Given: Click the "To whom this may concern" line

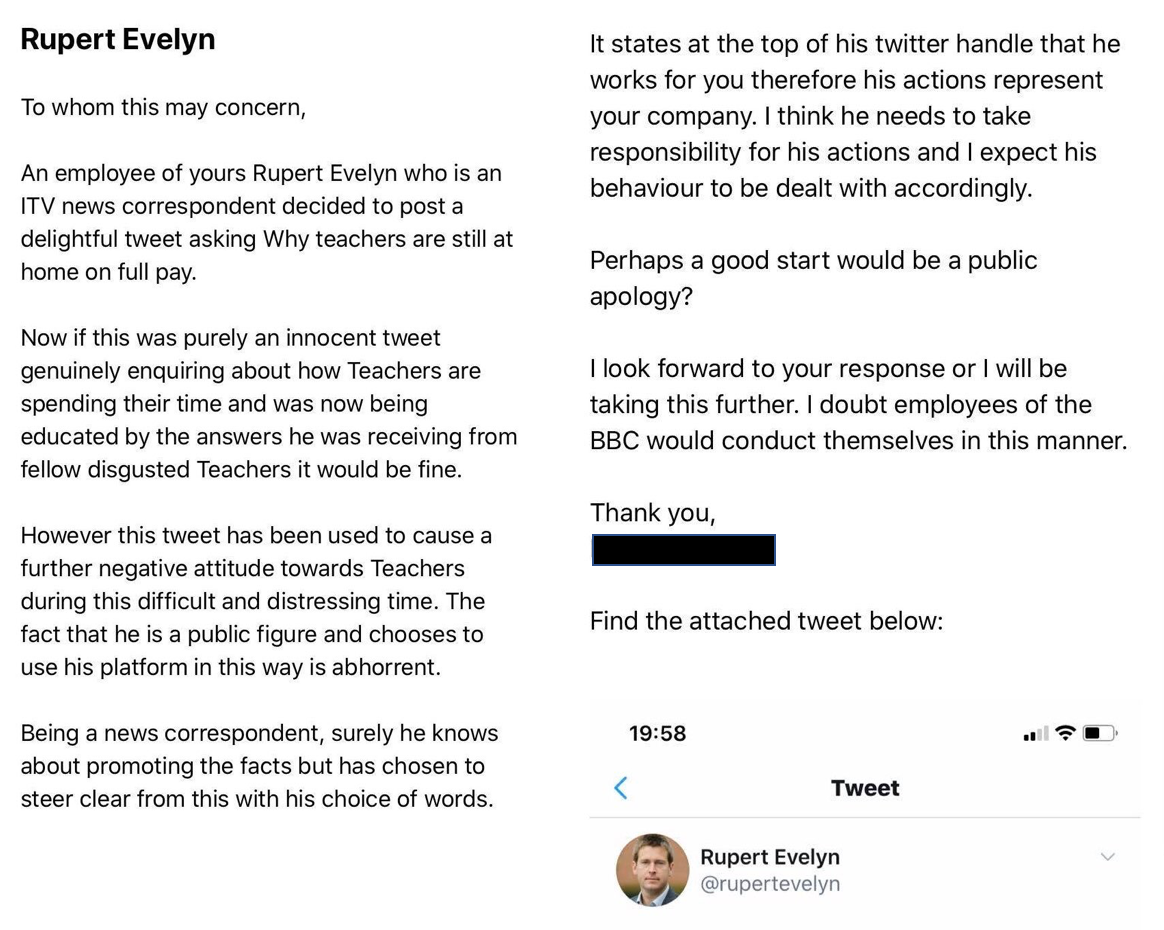Looking at the screenshot, I should [x=163, y=107].
